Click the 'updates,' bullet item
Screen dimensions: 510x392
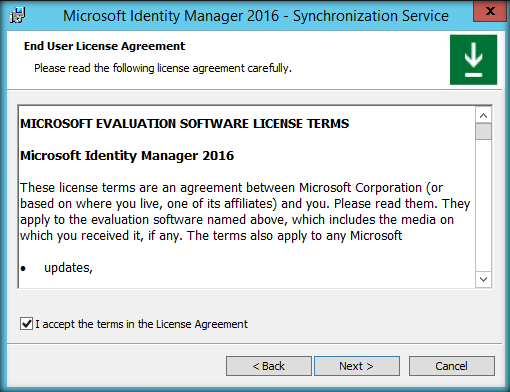pyautogui.click(x=68, y=268)
